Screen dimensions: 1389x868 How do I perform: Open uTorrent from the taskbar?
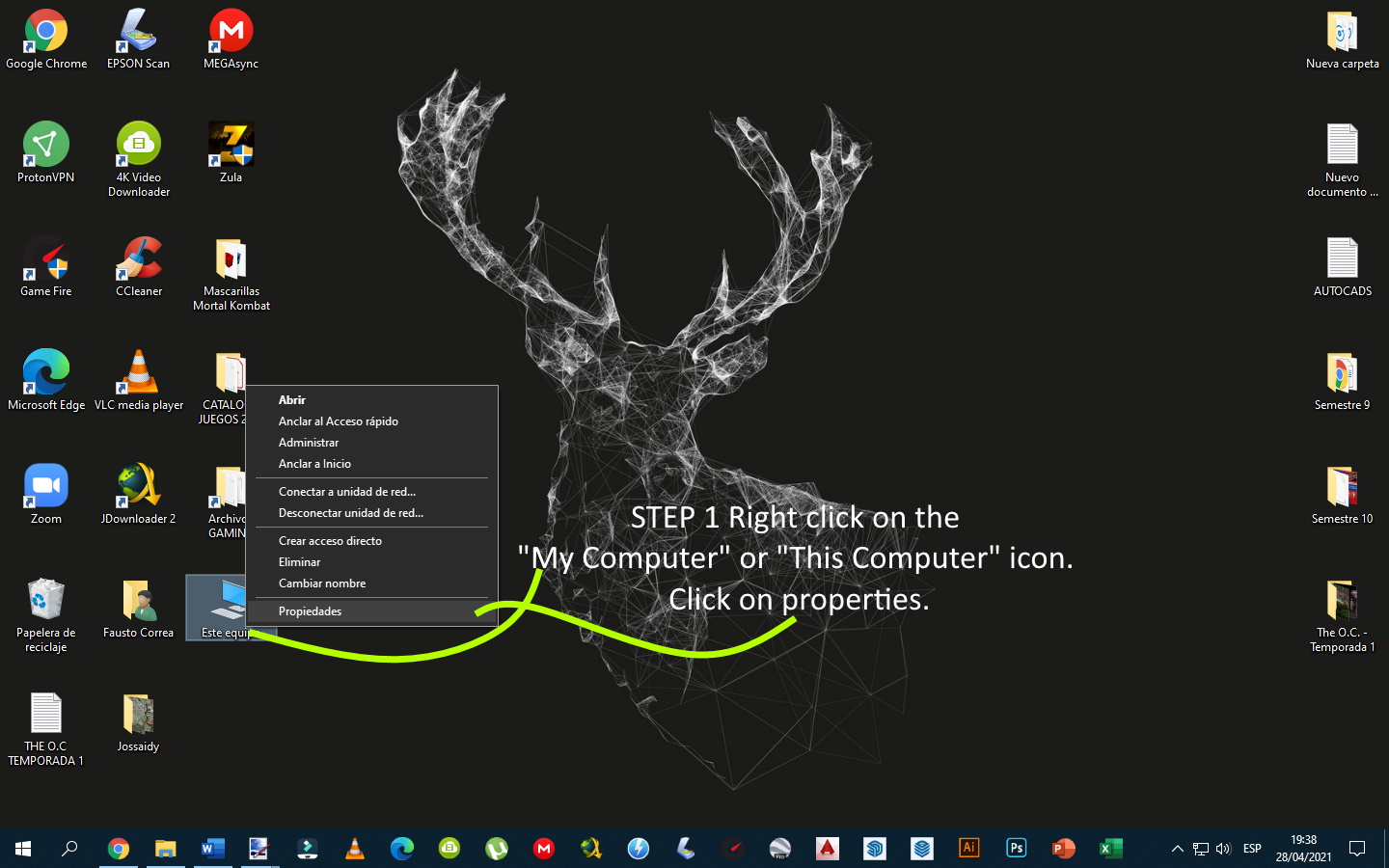pos(497,849)
